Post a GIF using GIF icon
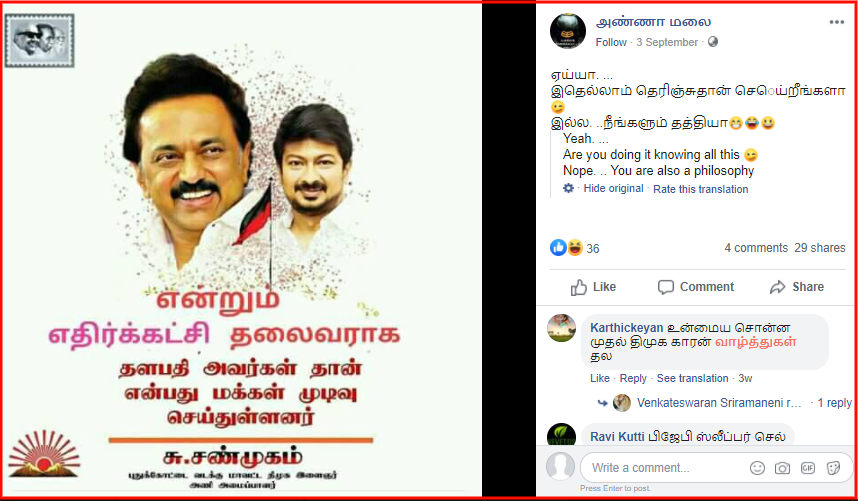Image resolution: width=858 pixels, height=501 pixels. click(x=808, y=468)
